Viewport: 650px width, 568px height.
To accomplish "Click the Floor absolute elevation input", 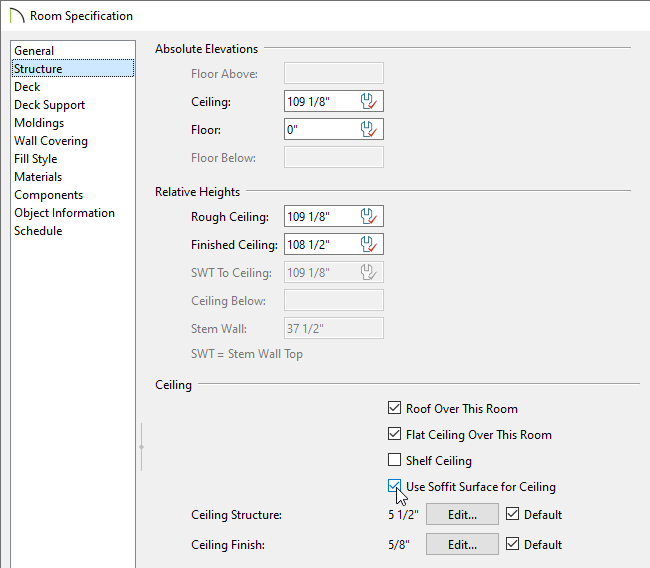I will pos(334,129).
